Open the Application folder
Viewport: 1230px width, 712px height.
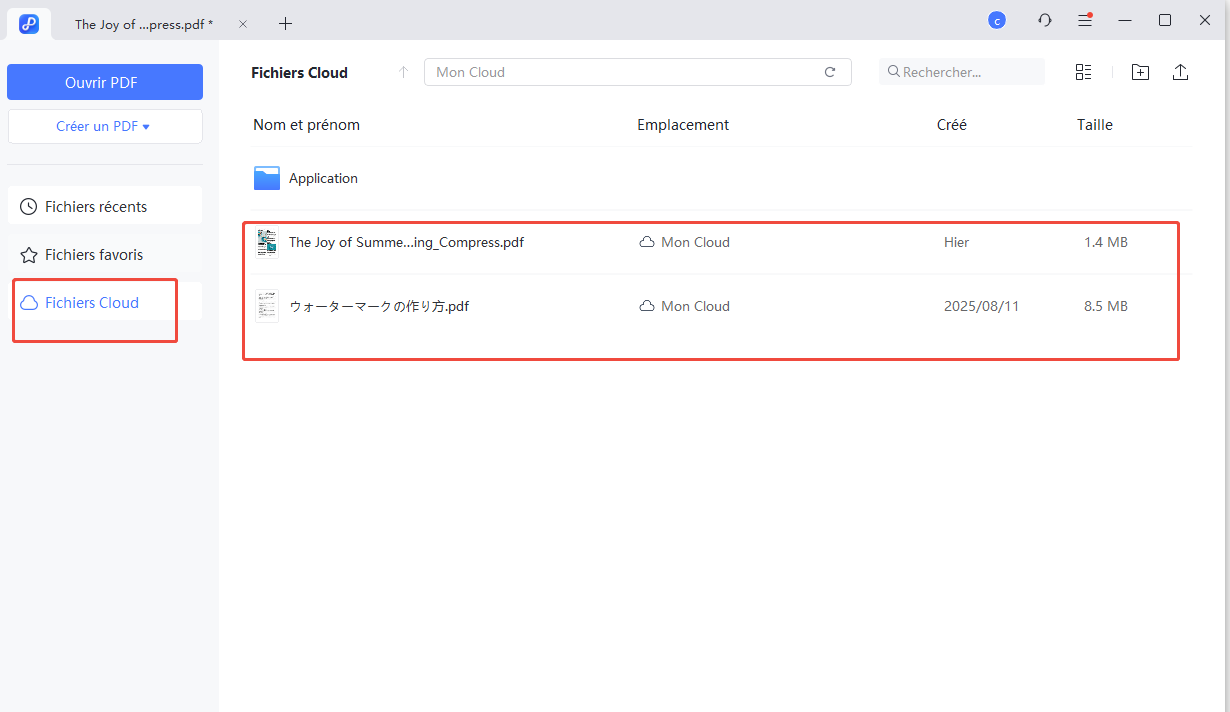pyautogui.click(x=321, y=177)
